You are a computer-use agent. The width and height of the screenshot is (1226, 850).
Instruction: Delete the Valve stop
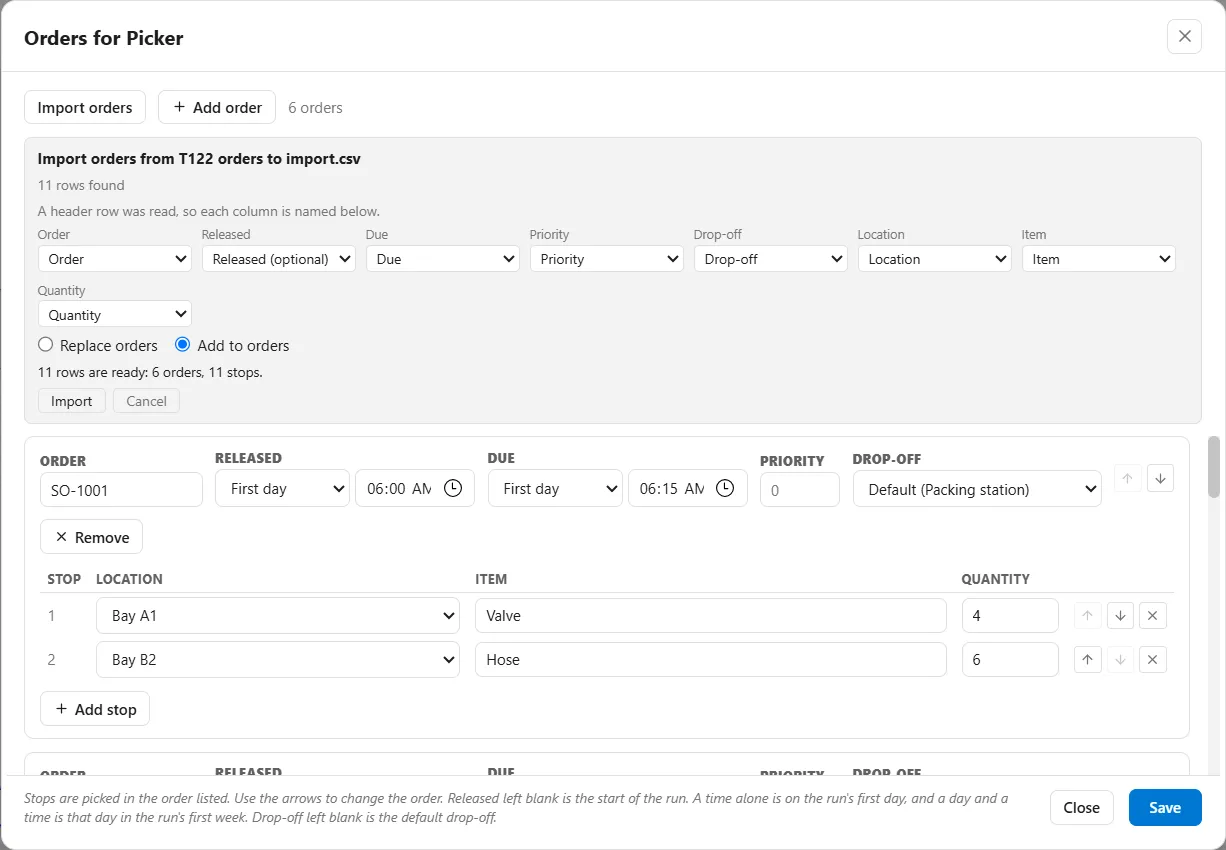(1152, 616)
